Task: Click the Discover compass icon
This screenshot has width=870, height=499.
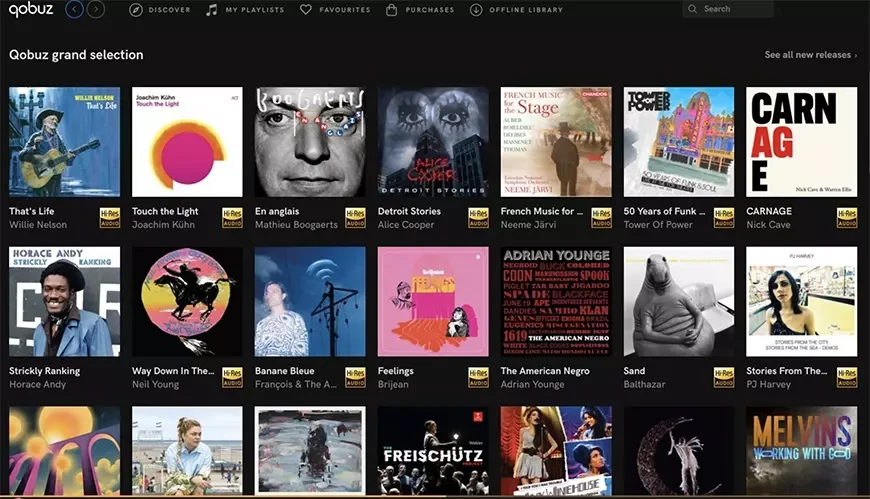Action: click(136, 9)
